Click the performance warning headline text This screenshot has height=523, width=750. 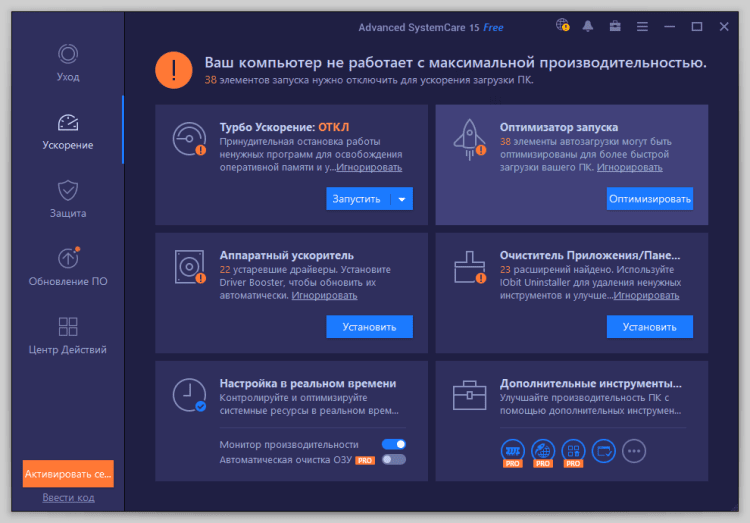pyautogui.click(x=455, y=63)
